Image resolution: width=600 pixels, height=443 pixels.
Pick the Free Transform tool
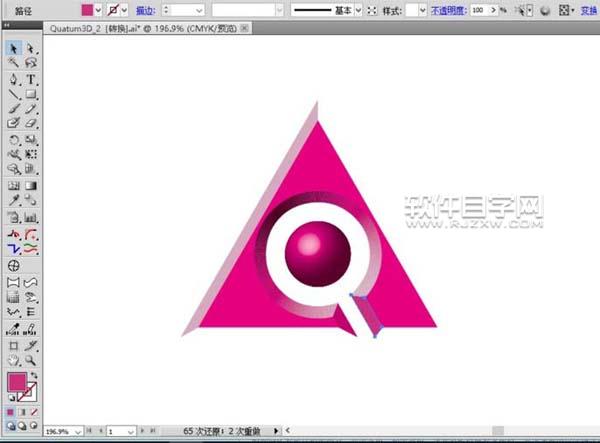pos(31,155)
